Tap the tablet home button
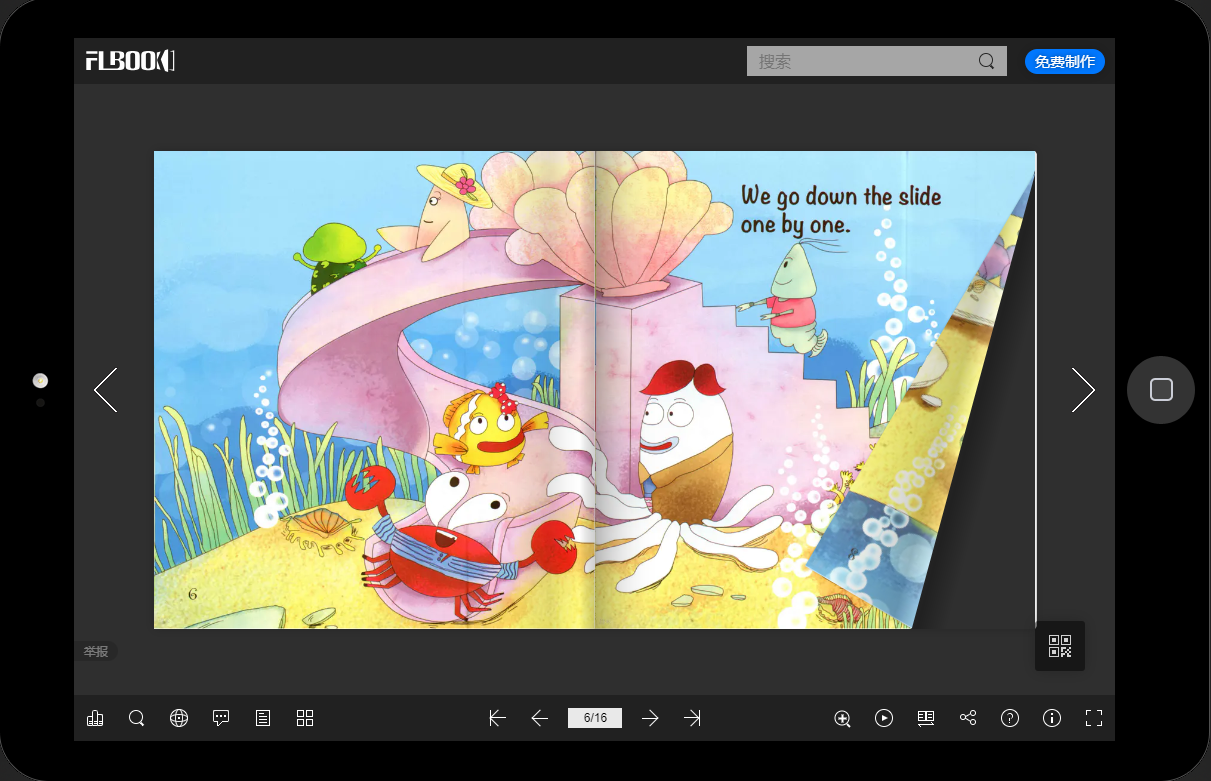Viewport: 1211px width, 781px height. click(1161, 390)
